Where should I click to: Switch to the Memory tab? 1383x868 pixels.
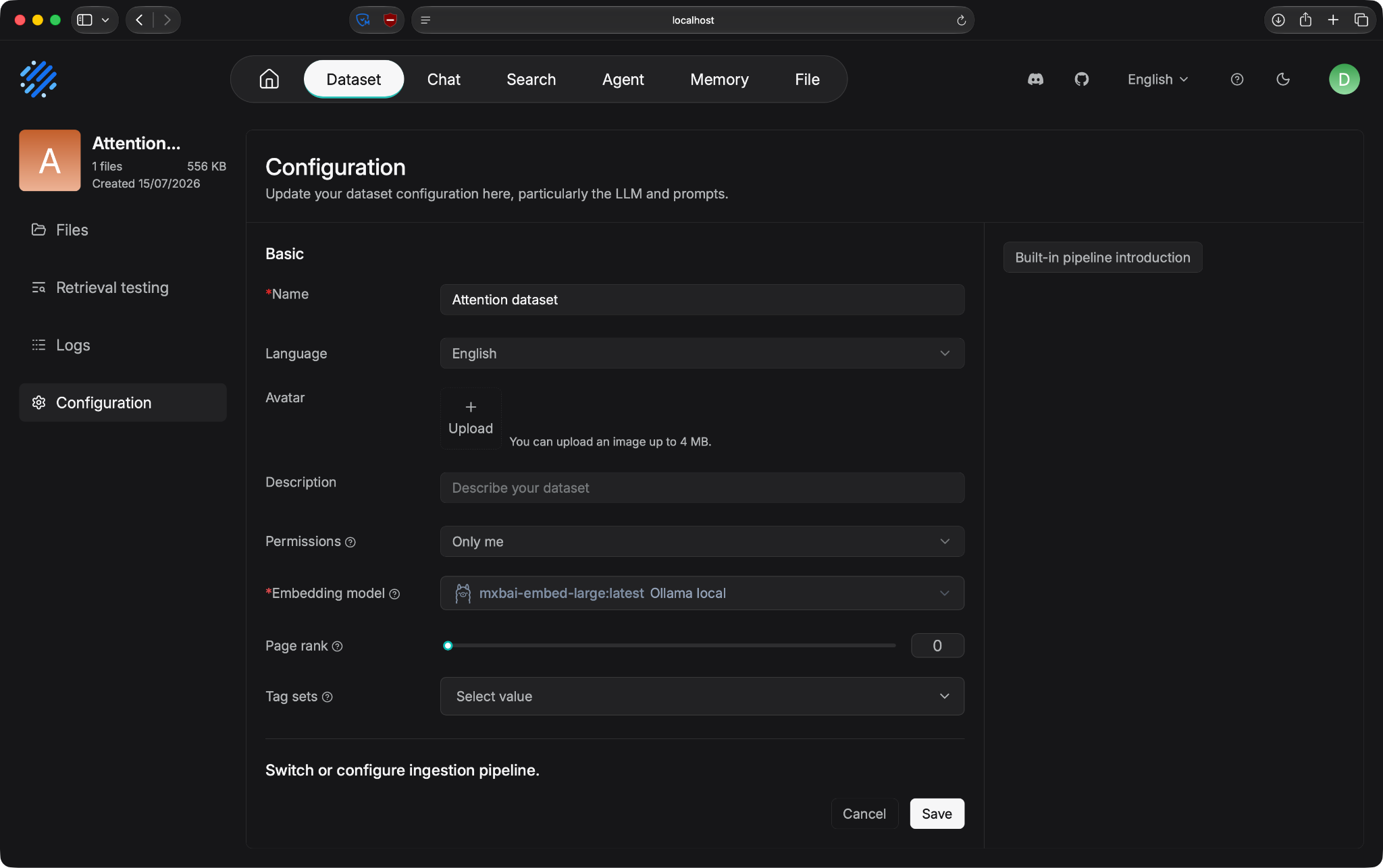point(719,79)
